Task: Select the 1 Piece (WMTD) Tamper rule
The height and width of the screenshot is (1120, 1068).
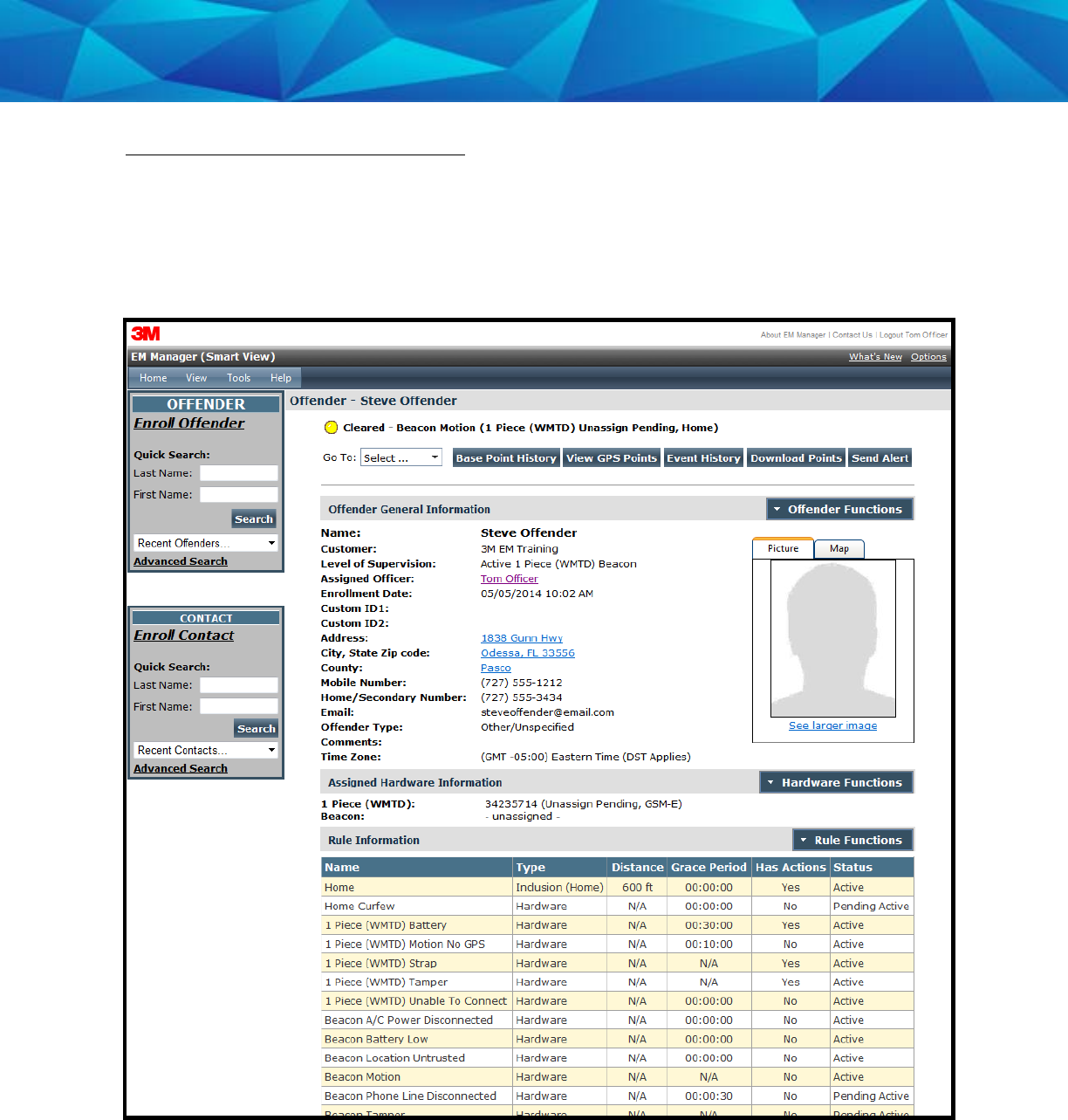Action: pos(386,982)
